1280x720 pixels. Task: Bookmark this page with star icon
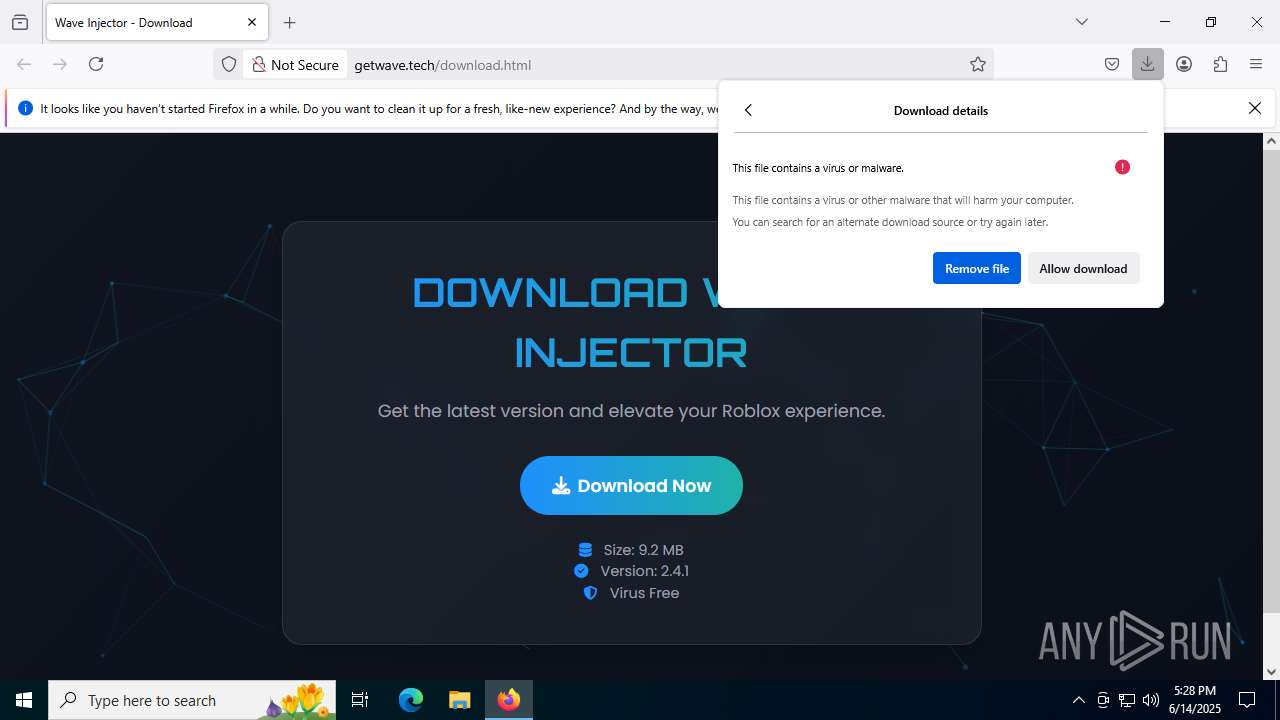(978, 64)
